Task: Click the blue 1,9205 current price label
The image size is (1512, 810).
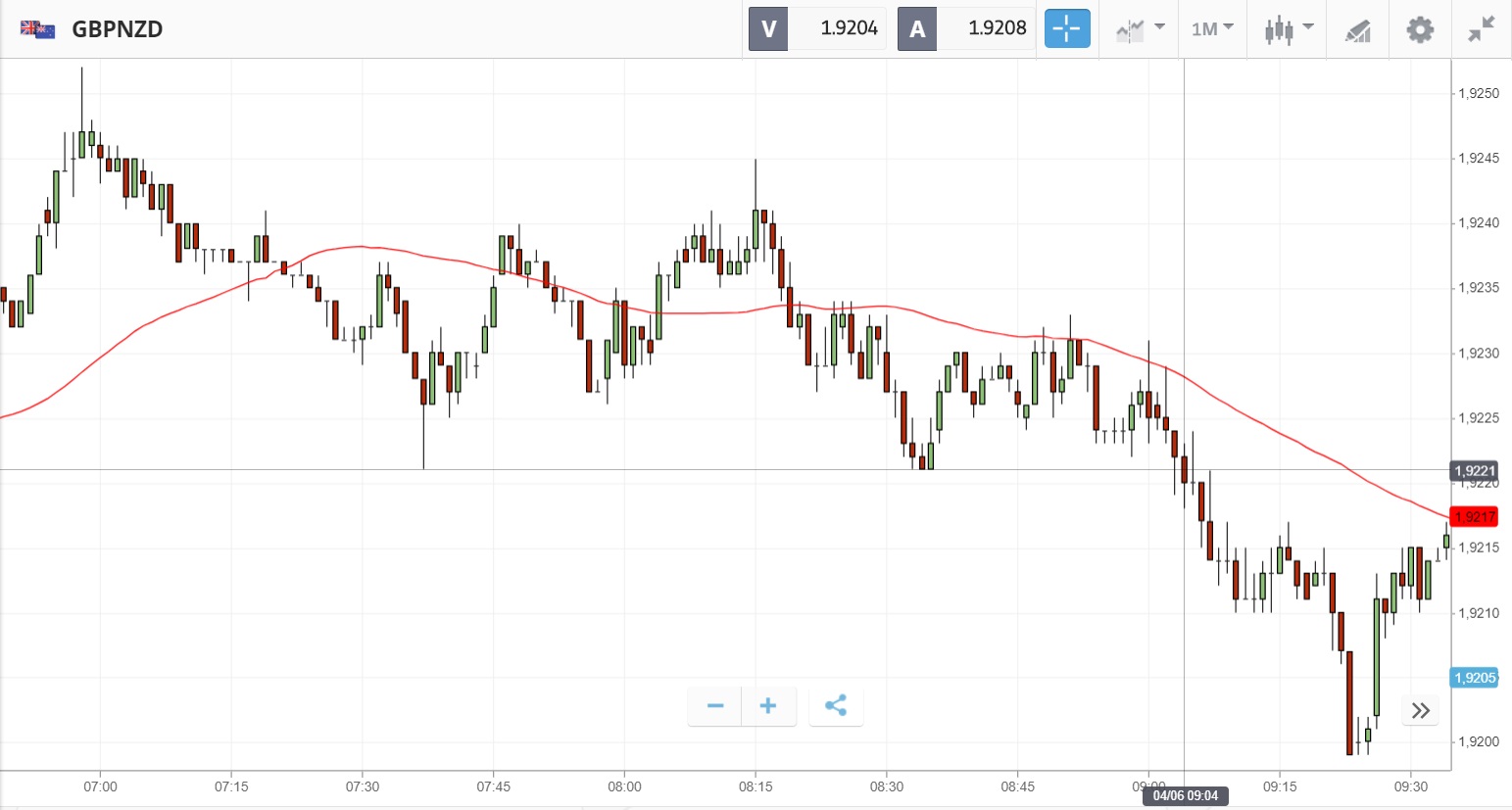Action: pyautogui.click(x=1475, y=678)
